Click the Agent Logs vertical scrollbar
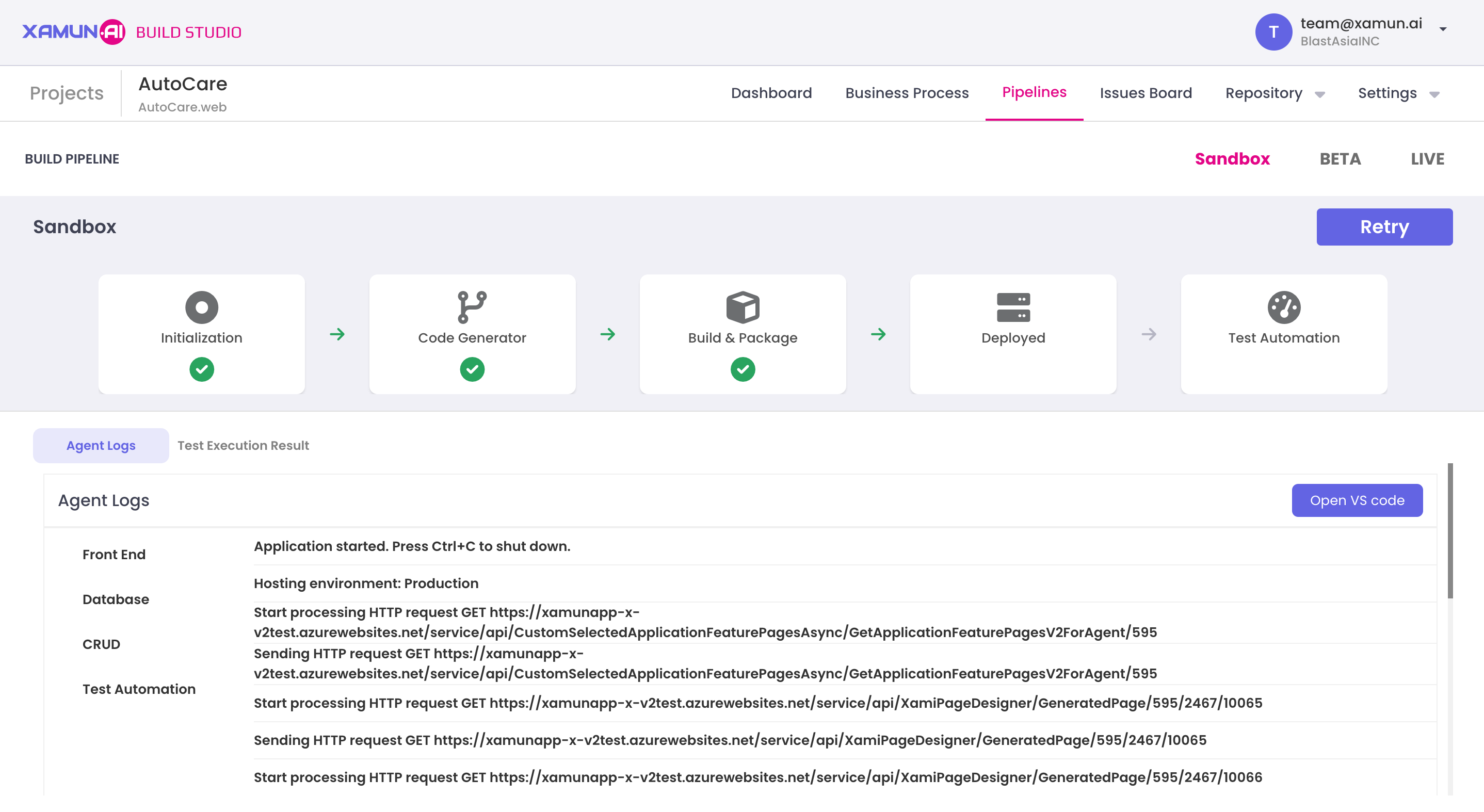 point(1449,530)
